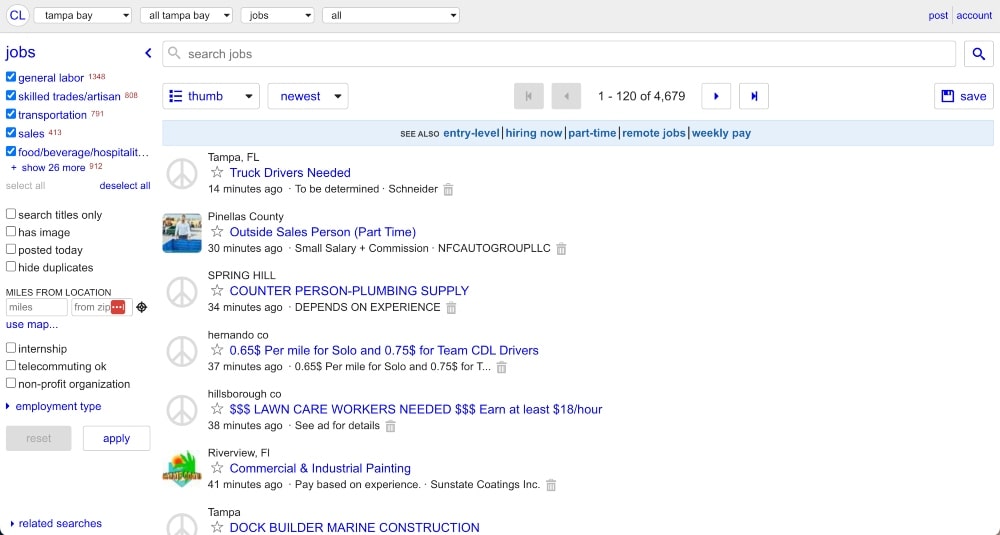Viewport: 1000px width, 535px height.
Task: Uncheck the general labor category
Action: pyautogui.click(x=11, y=77)
